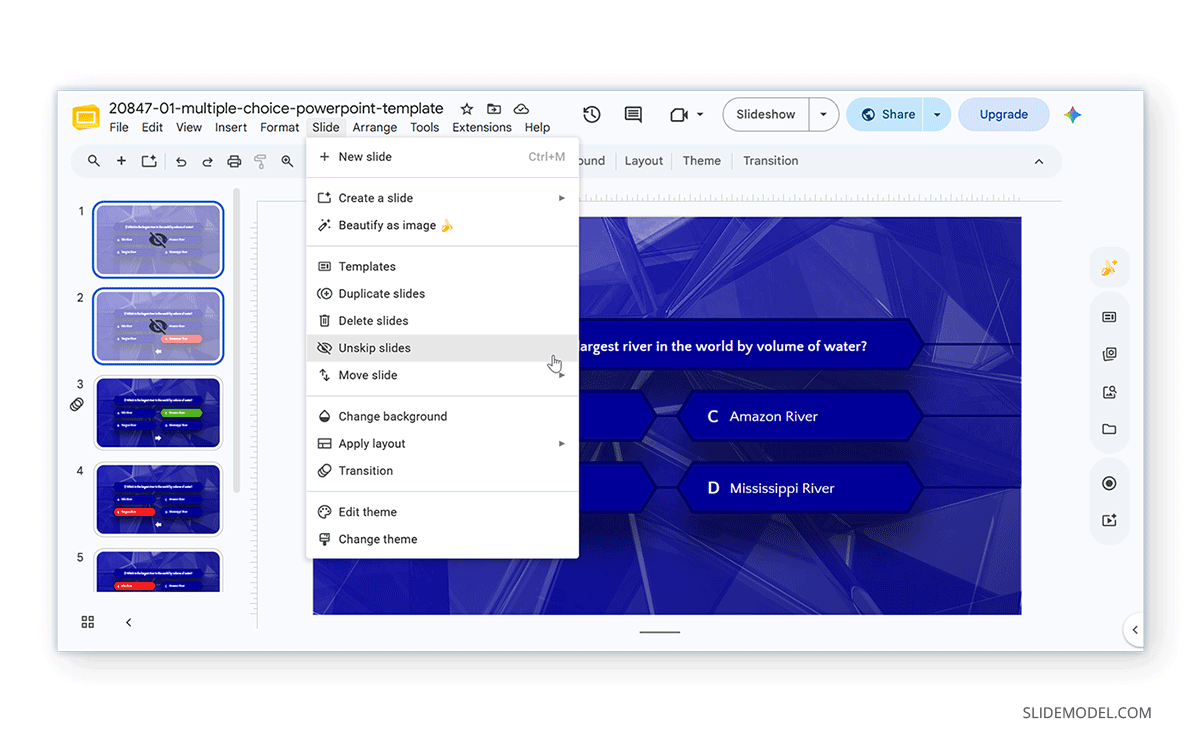Open the video call dropdown arrow
The image size is (1200, 743).
[699, 115]
